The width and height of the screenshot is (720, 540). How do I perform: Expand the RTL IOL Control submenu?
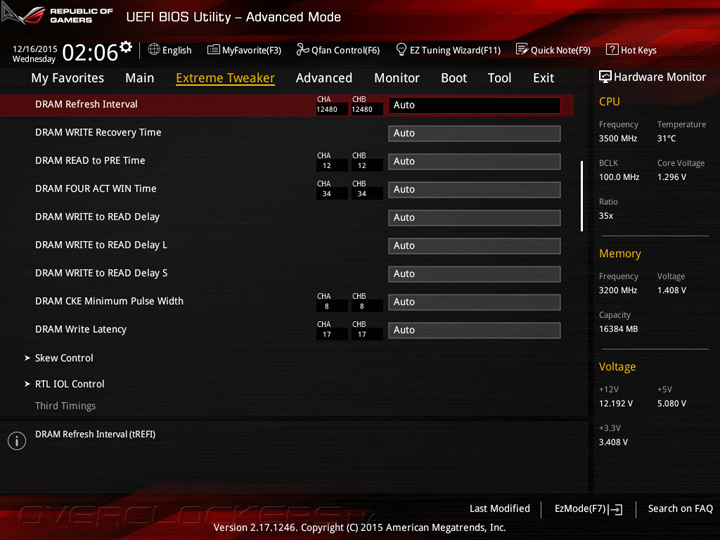[70, 384]
